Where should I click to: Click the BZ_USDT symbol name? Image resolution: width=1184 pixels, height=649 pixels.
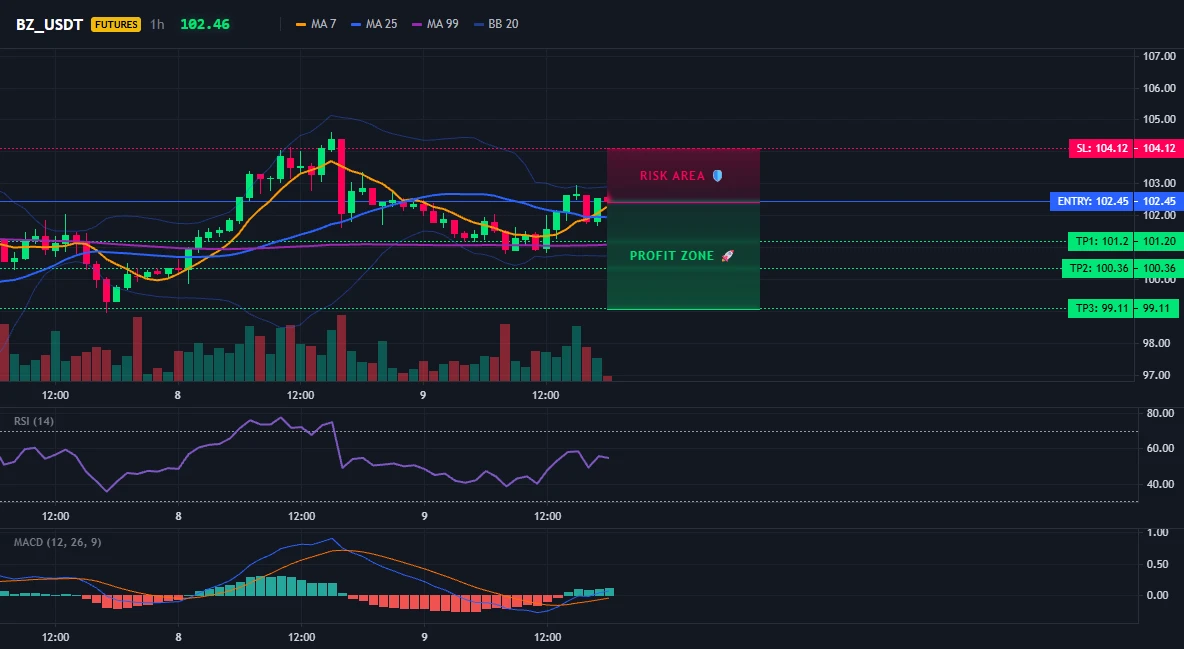49,24
